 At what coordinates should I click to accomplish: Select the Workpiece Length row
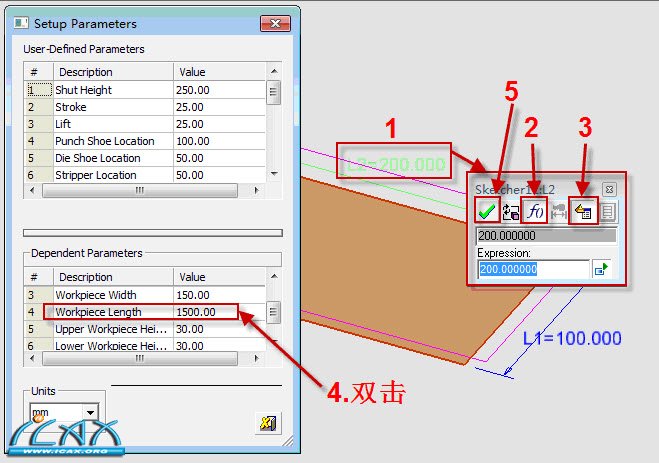145,312
